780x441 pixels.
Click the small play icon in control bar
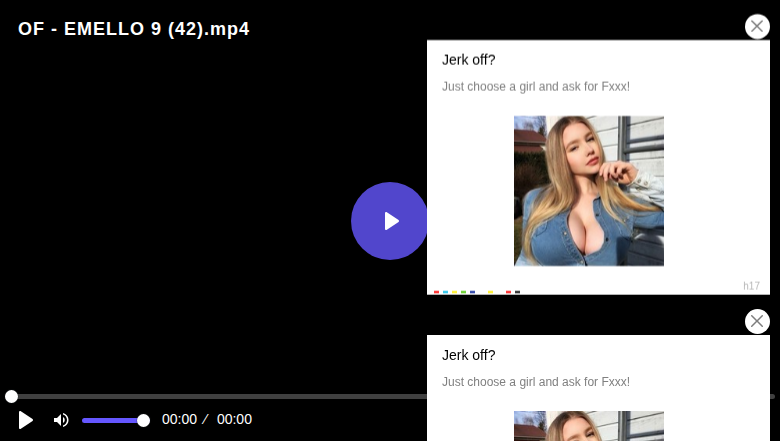26,420
